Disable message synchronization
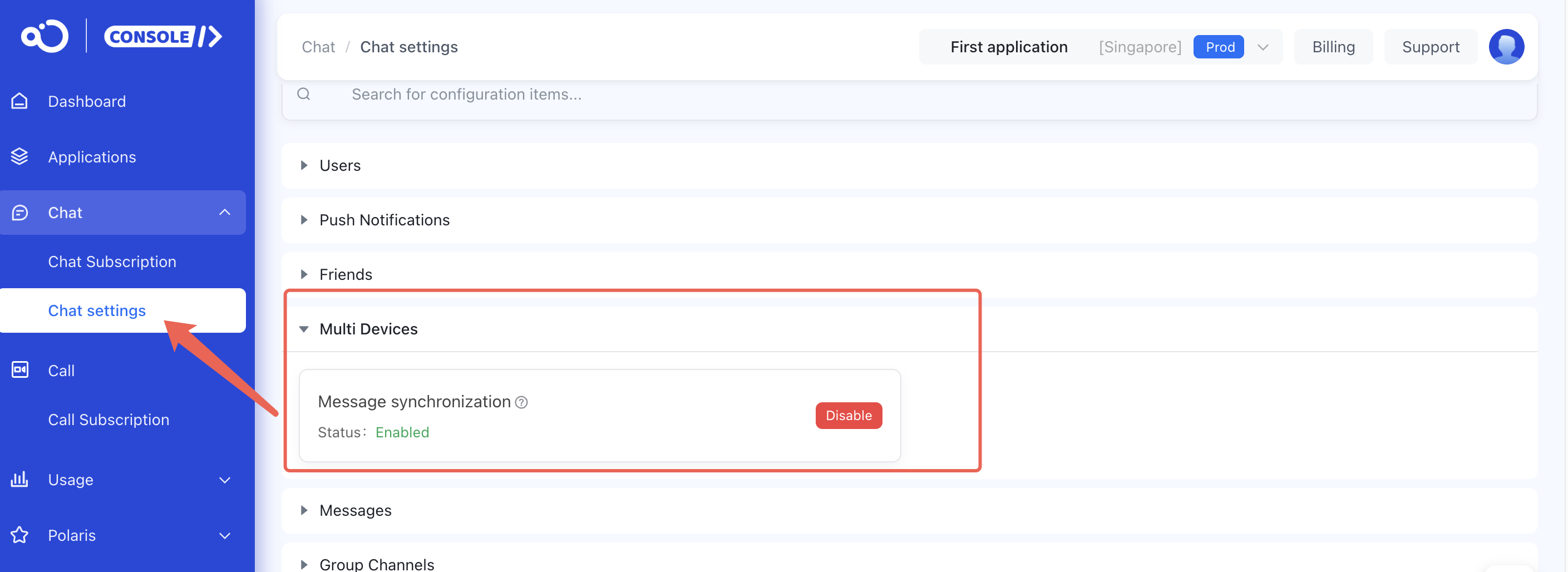 849,416
